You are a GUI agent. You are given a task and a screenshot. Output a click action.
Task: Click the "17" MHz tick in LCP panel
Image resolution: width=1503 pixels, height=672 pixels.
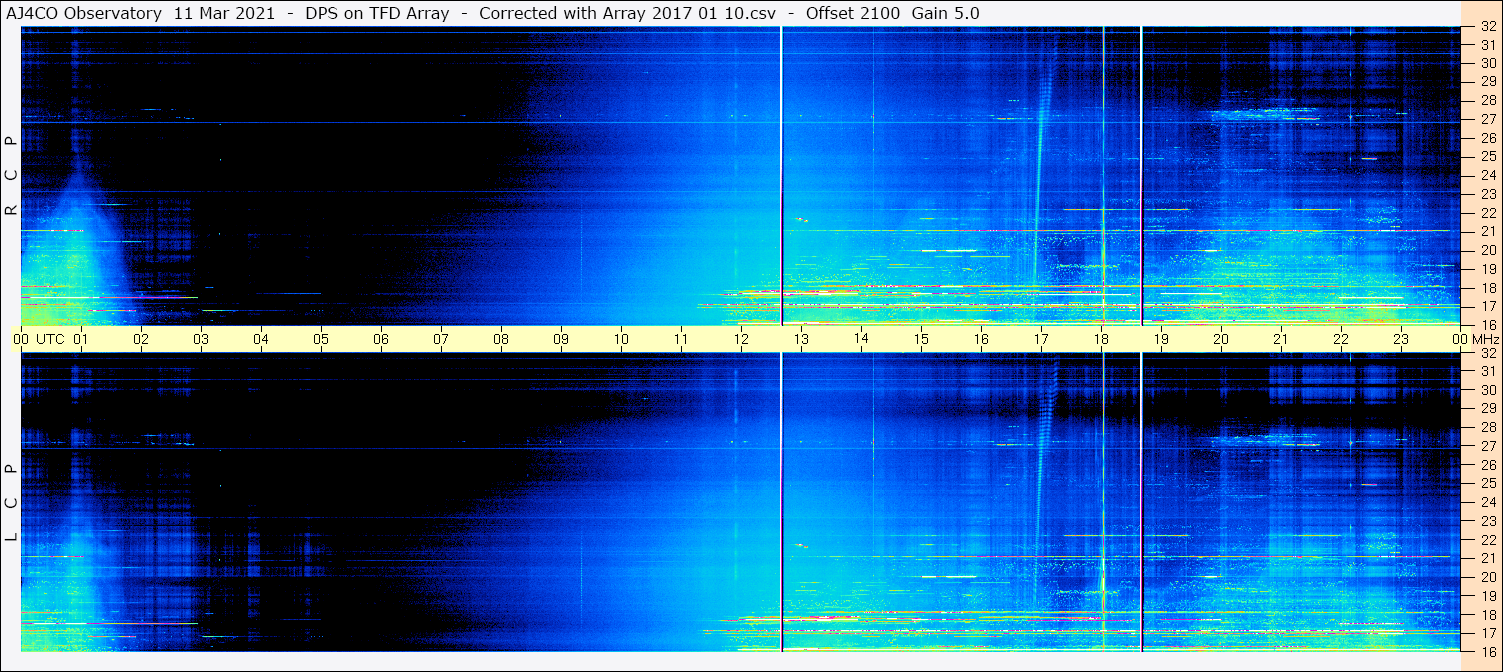tap(1487, 633)
